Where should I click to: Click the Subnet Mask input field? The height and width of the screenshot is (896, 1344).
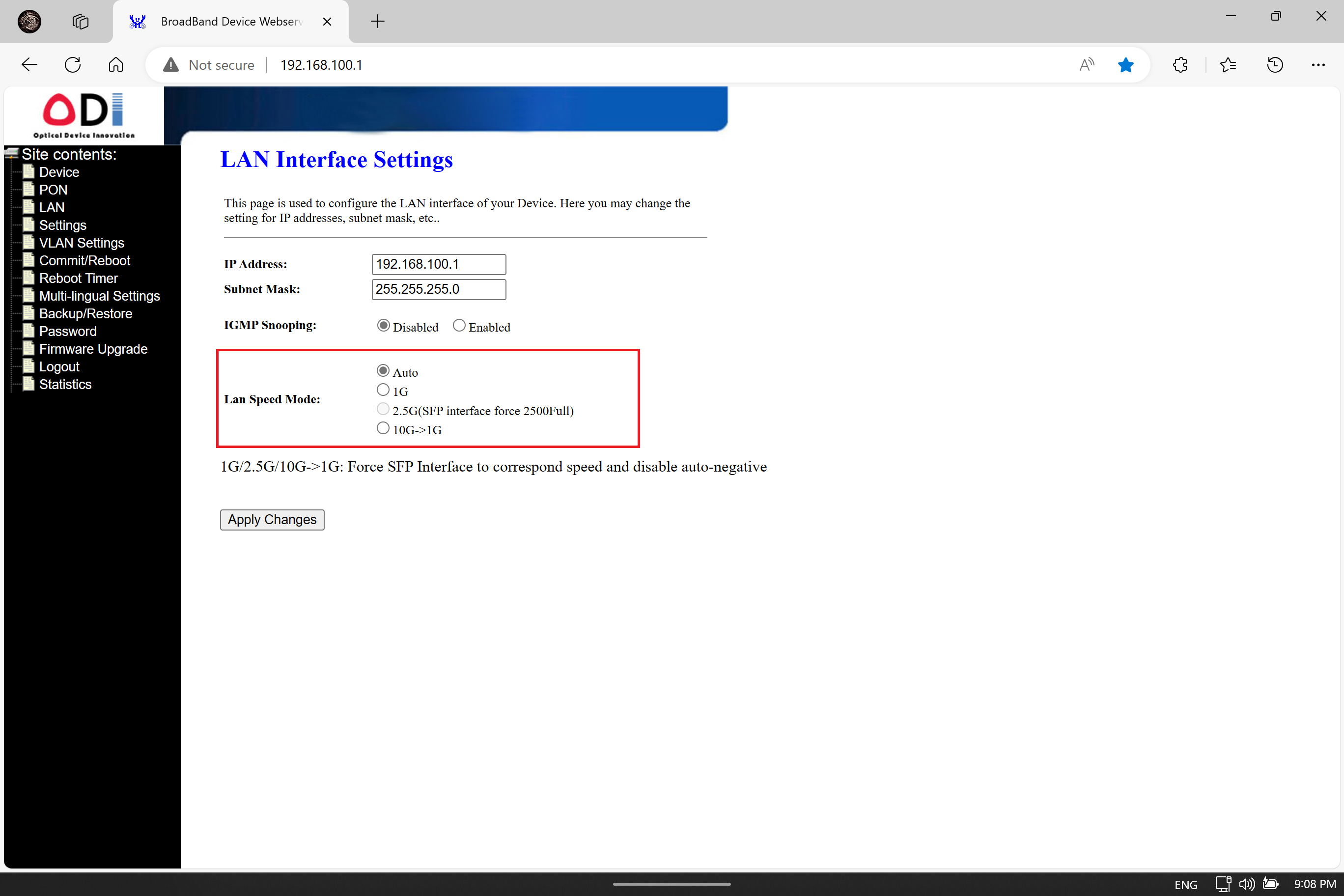click(x=438, y=289)
